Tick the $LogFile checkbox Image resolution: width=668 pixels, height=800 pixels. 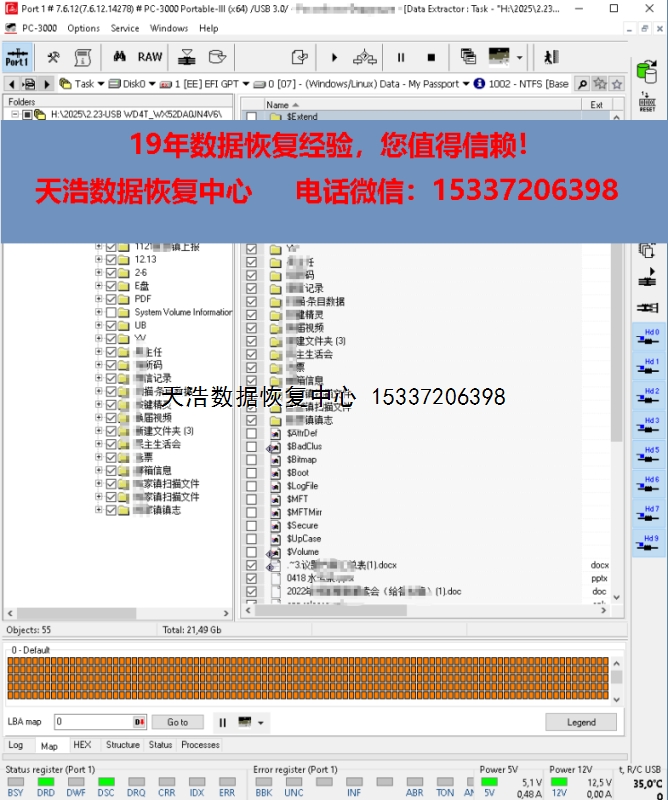[251, 486]
